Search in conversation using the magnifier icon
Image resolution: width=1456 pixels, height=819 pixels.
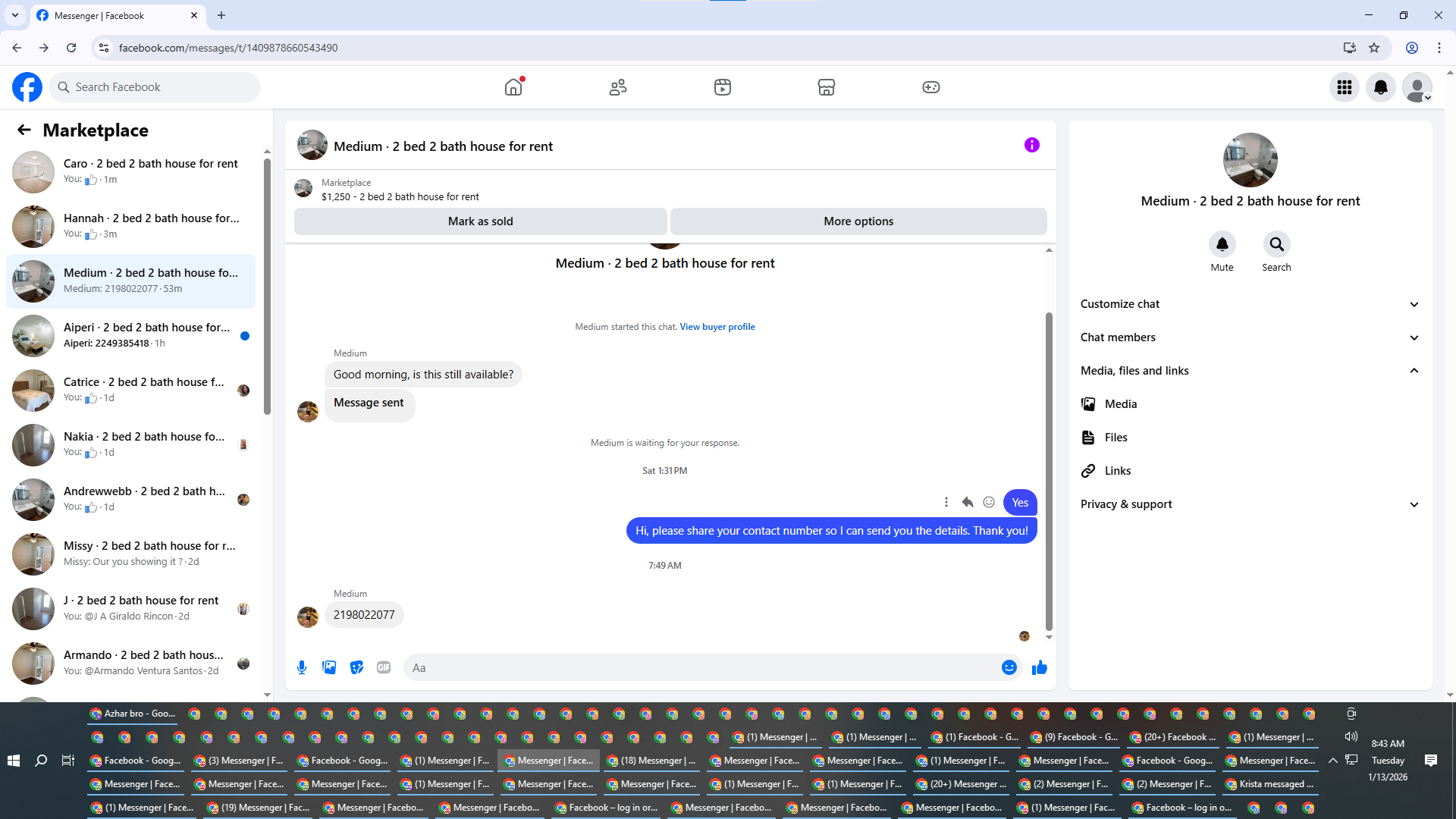(1276, 244)
